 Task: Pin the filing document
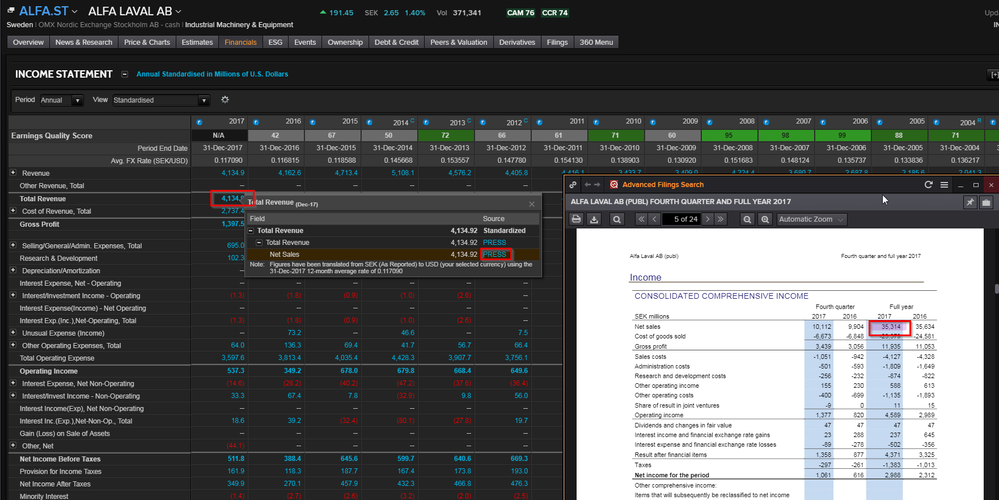pyautogui.click(x=969, y=202)
